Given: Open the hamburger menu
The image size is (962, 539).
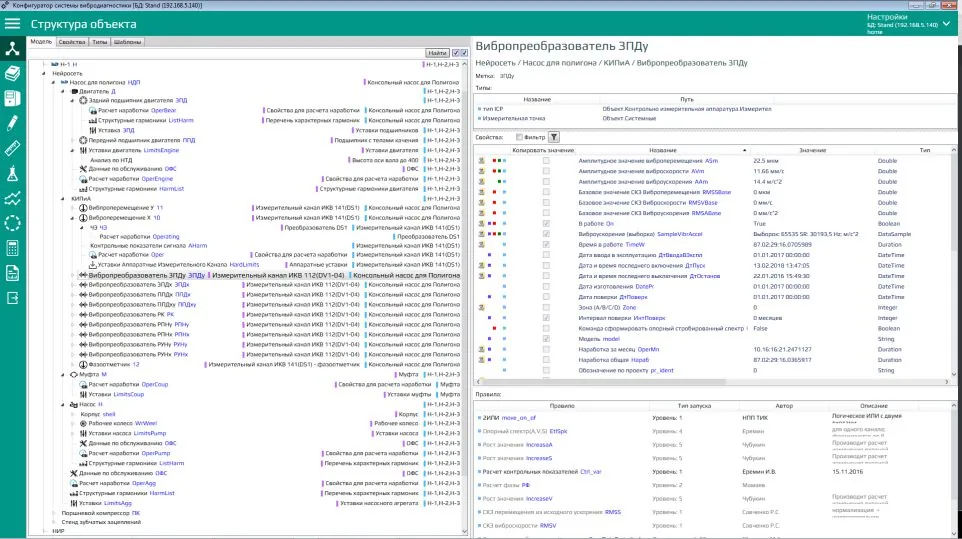Looking at the screenshot, I should pyautogui.click(x=12, y=24).
